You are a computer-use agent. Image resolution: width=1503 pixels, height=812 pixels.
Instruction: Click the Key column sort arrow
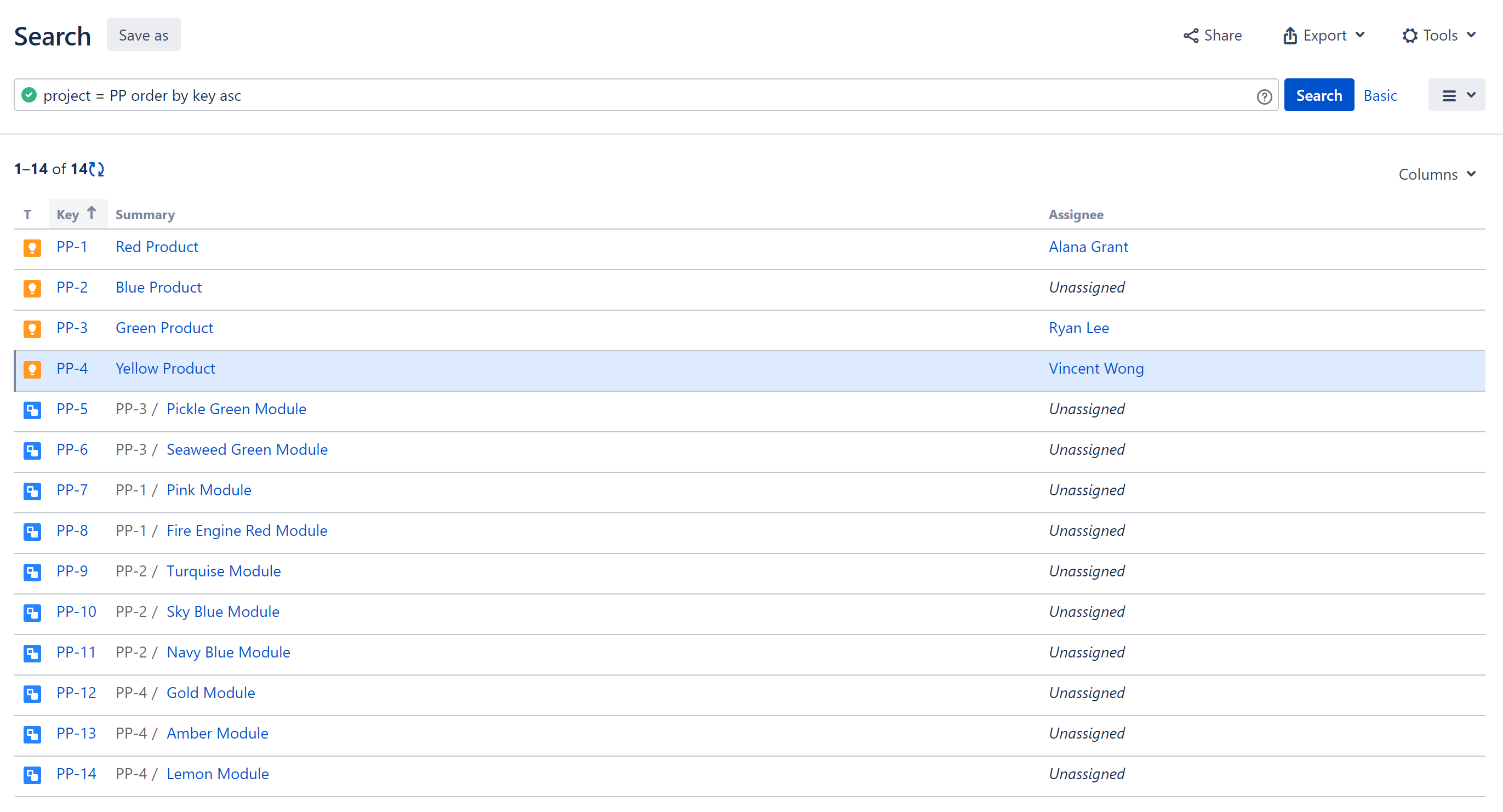[92, 214]
